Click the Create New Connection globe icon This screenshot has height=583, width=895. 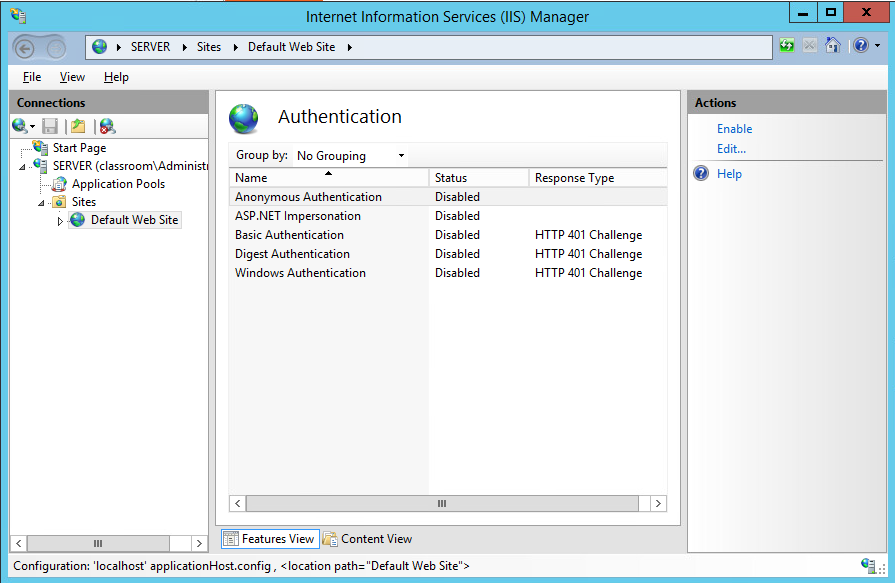(20, 126)
